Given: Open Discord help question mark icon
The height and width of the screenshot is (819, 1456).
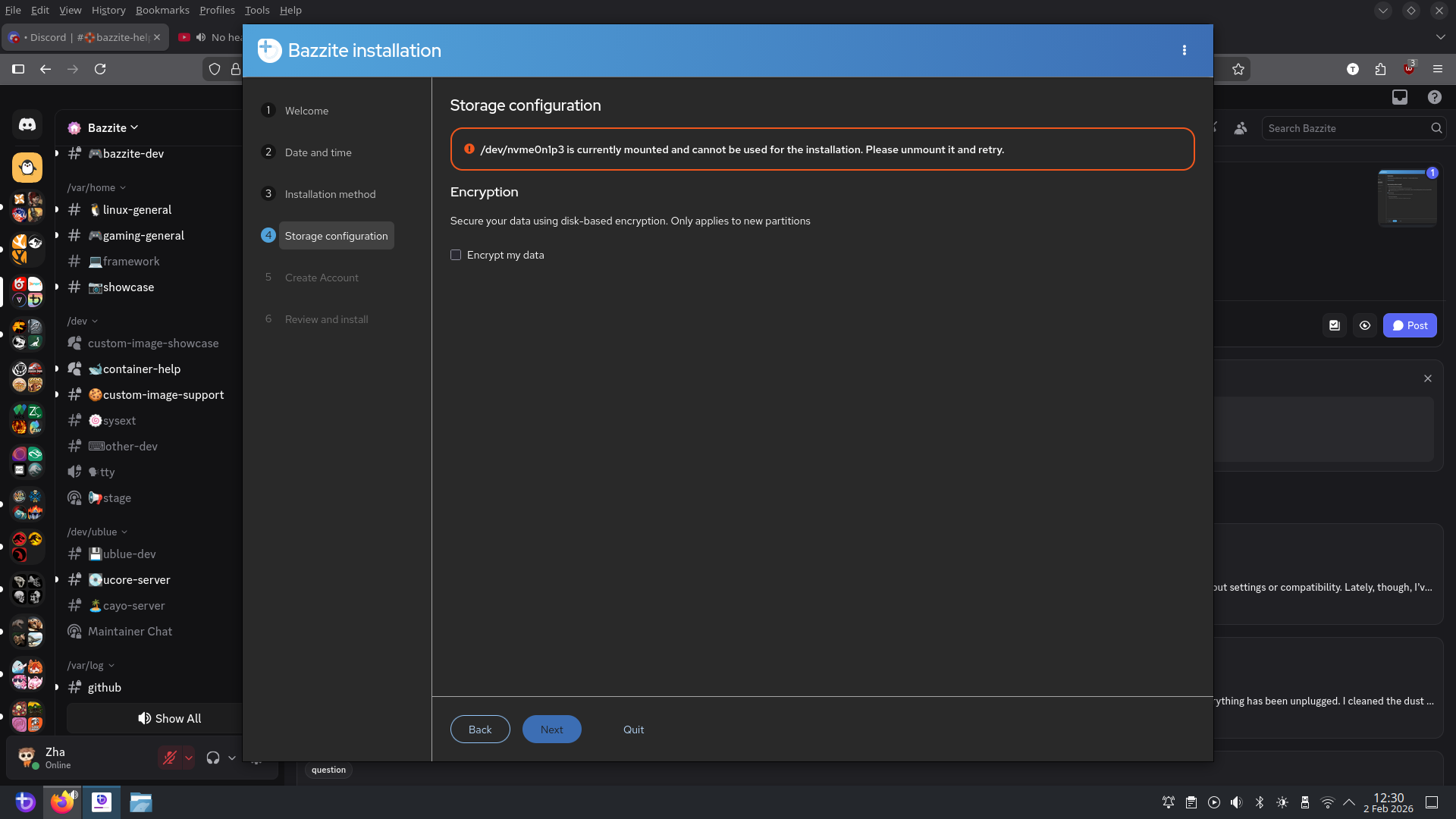Looking at the screenshot, I should point(1434,97).
